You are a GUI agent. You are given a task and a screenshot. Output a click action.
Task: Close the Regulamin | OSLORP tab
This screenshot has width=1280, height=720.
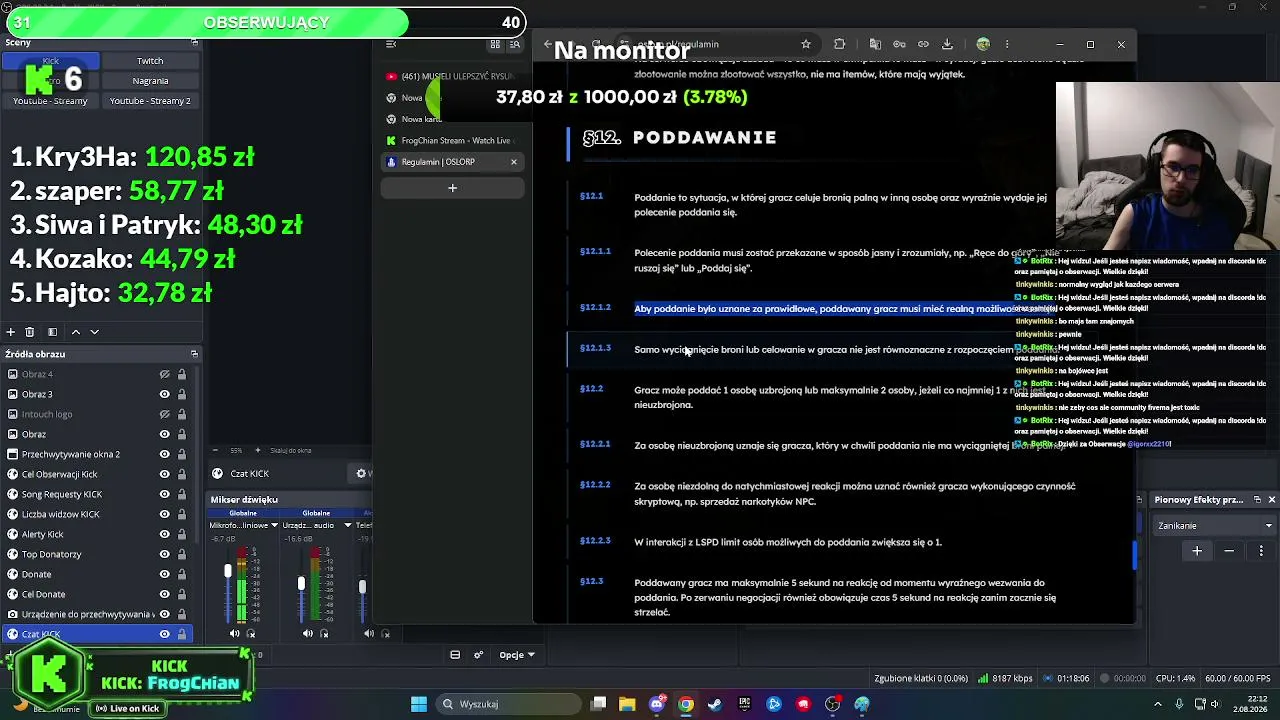(514, 162)
